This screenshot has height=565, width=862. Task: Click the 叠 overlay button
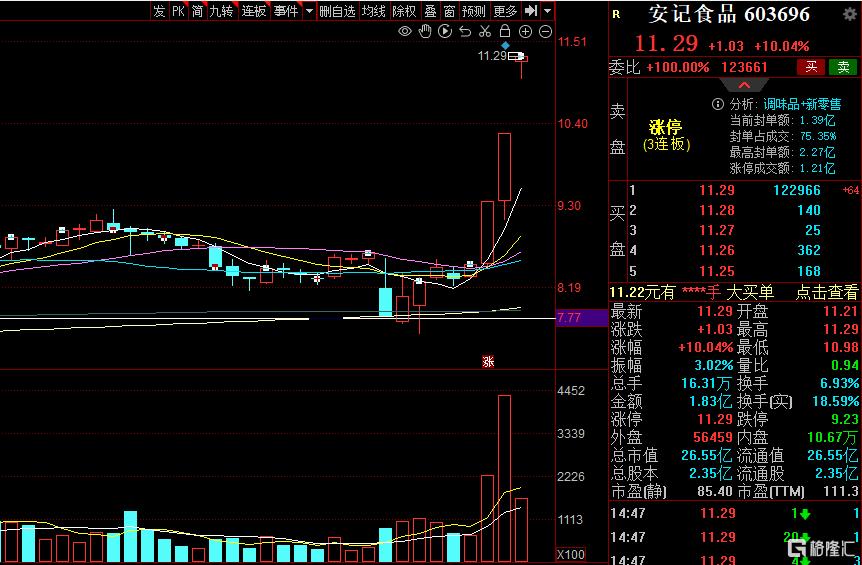point(430,11)
